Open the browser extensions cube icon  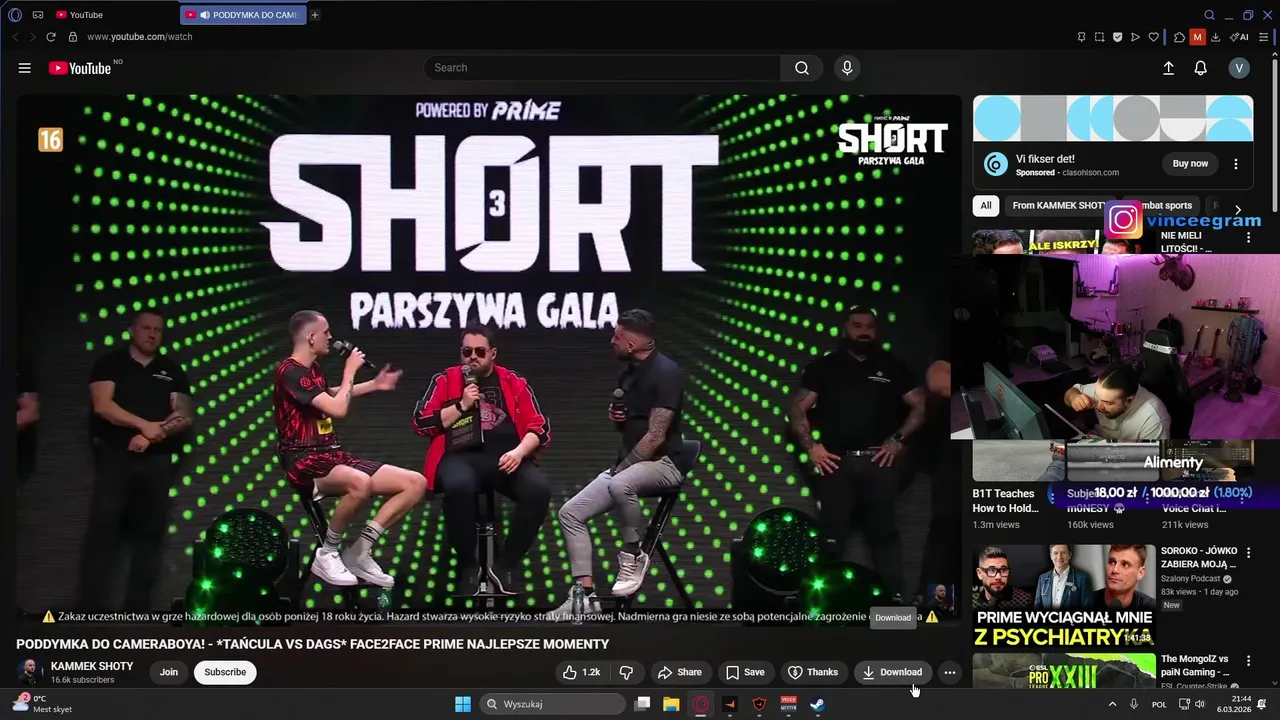(1179, 37)
